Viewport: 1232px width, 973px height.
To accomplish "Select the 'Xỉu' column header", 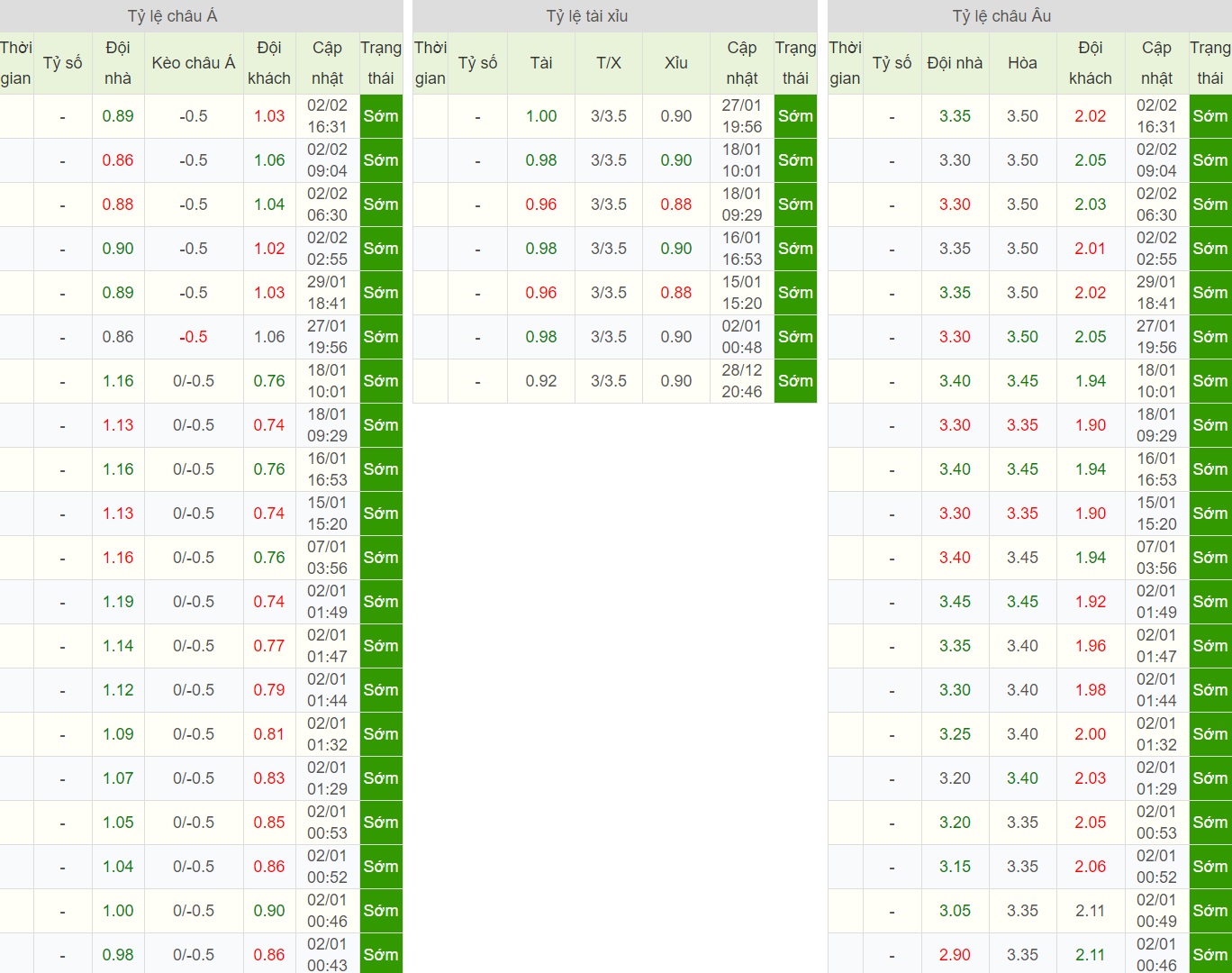I will click(676, 63).
